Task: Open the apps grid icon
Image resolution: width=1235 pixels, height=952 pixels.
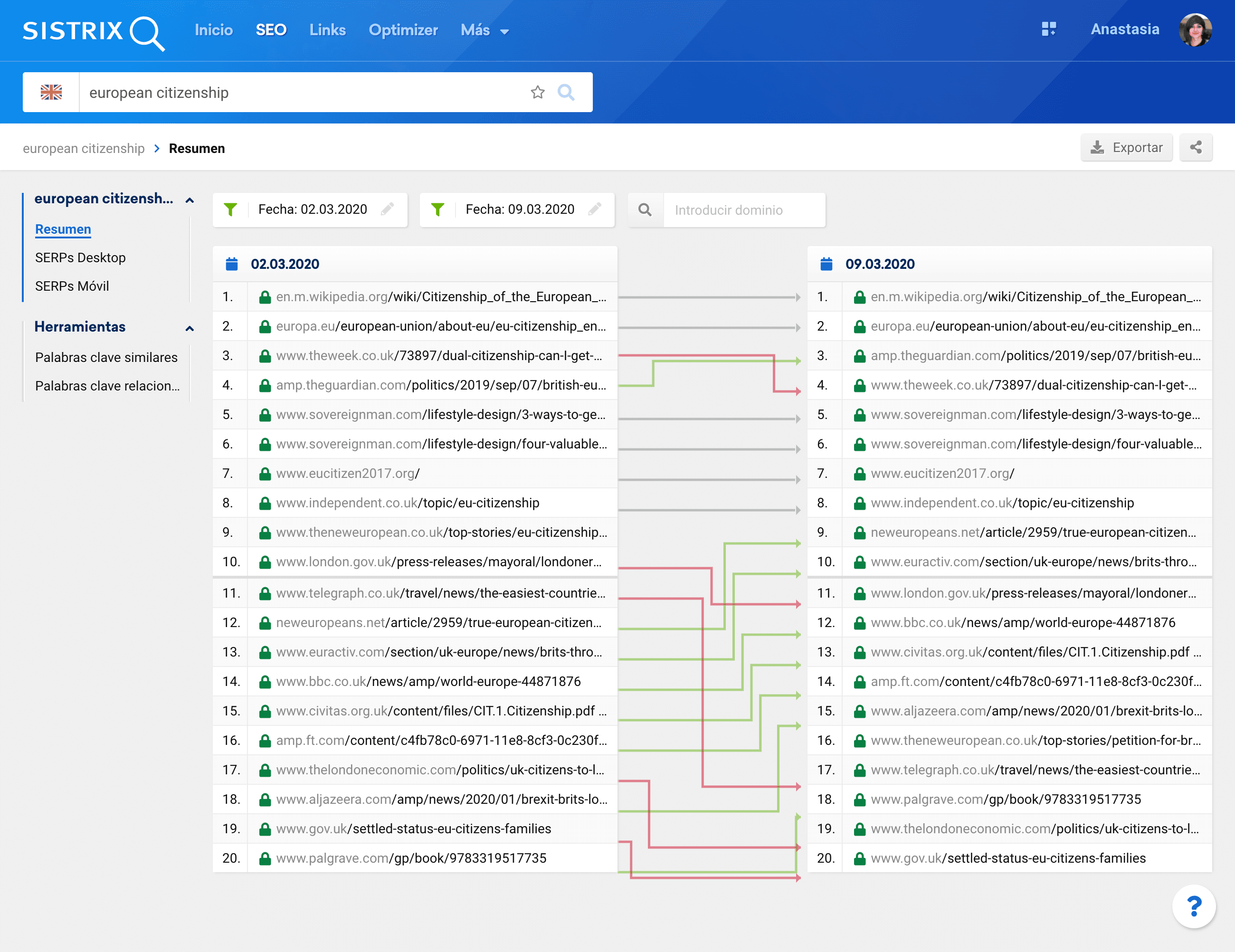Action: (x=1049, y=29)
